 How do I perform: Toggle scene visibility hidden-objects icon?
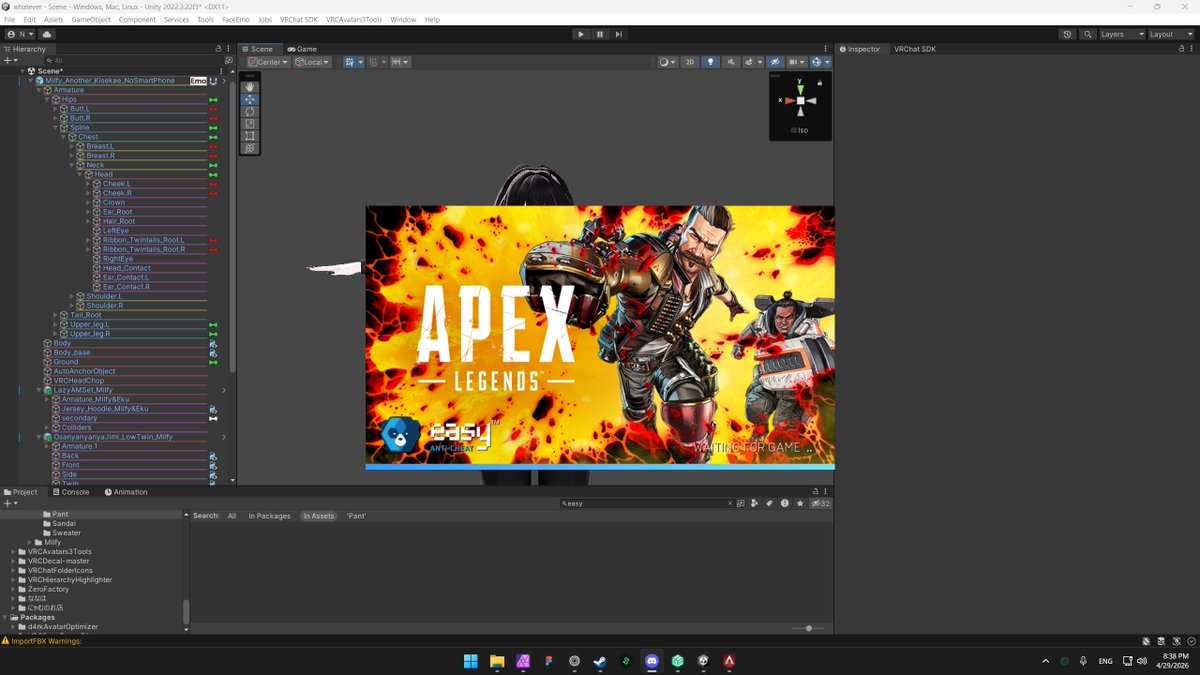click(774, 62)
